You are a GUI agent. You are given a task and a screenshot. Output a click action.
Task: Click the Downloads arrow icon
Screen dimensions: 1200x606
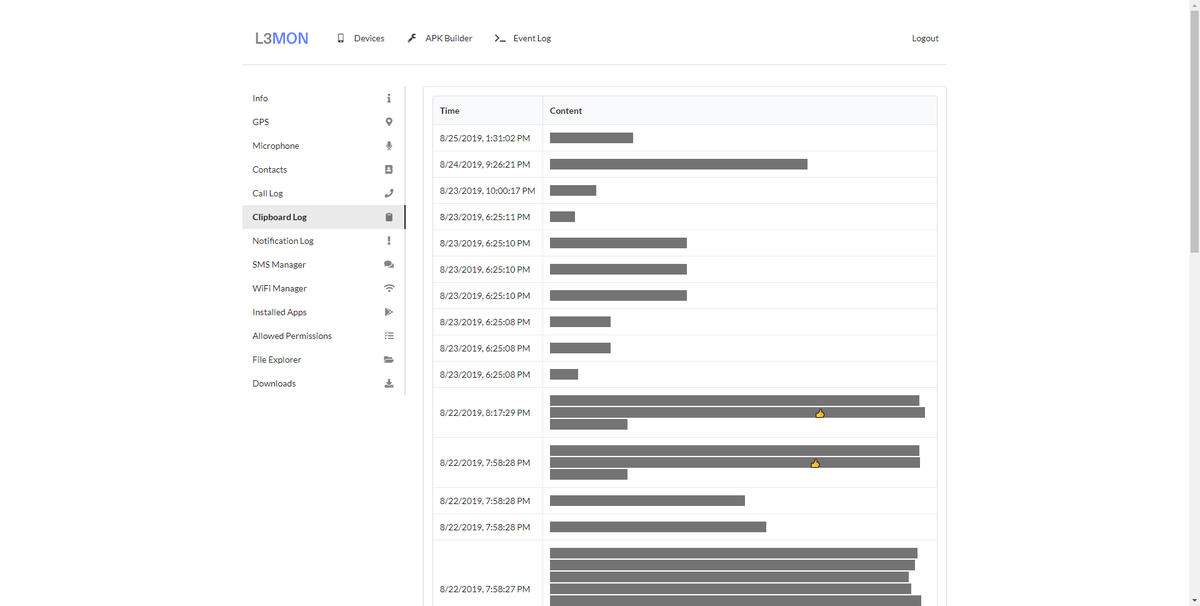tap(389, 384)
